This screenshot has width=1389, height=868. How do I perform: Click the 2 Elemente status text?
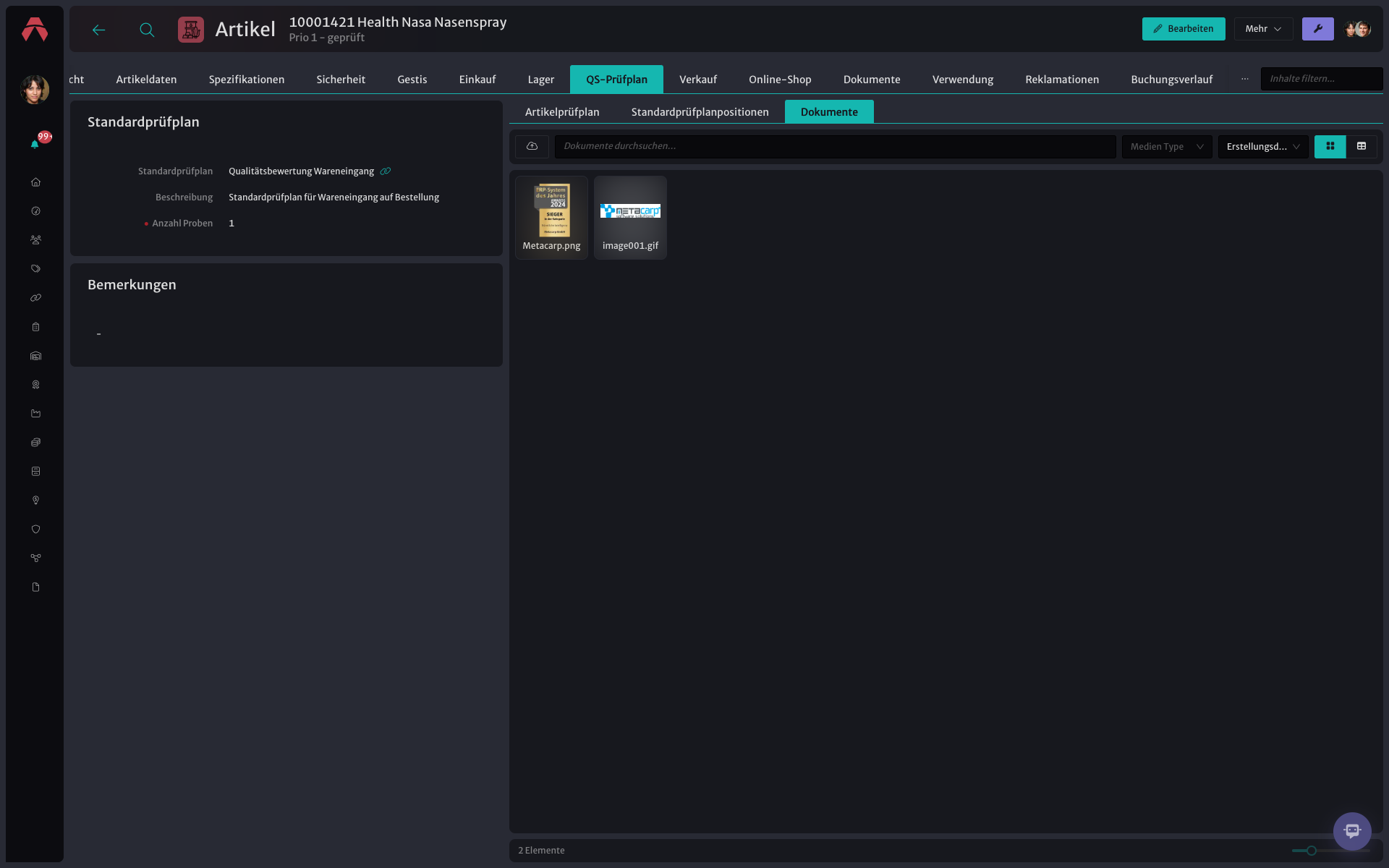click(x=541, y=851)
